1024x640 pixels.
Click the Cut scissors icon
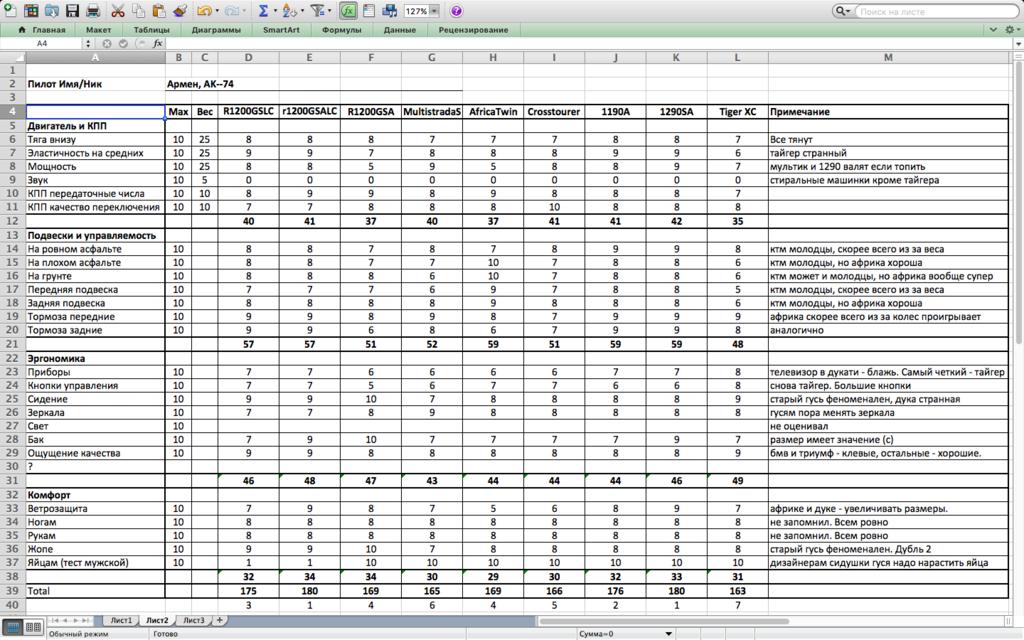coord(118,11)
